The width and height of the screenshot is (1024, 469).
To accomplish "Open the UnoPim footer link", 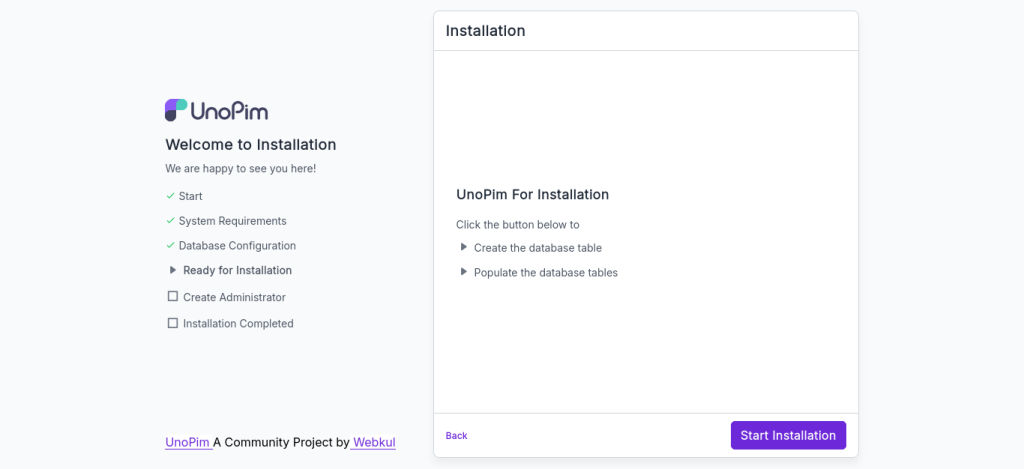I will [189, 442].
